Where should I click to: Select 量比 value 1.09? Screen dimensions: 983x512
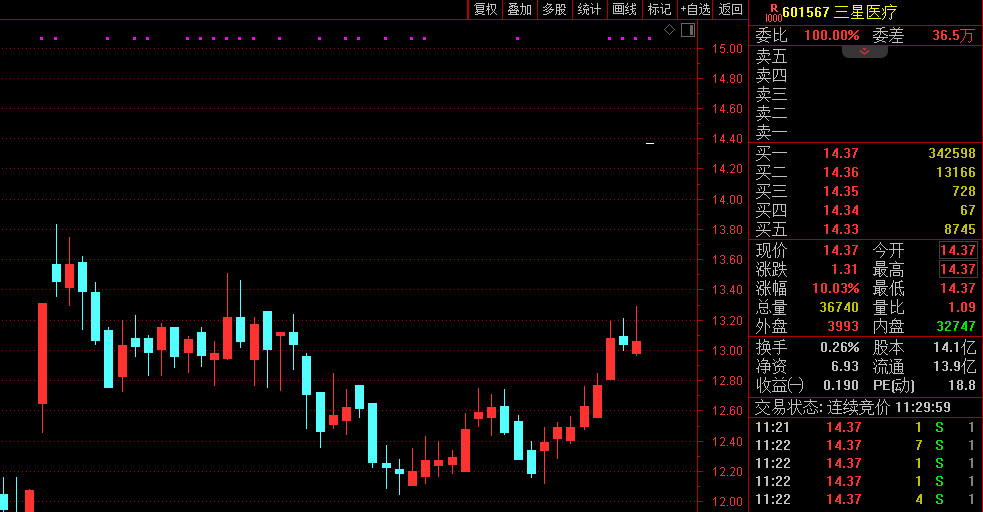click(962, 307)
